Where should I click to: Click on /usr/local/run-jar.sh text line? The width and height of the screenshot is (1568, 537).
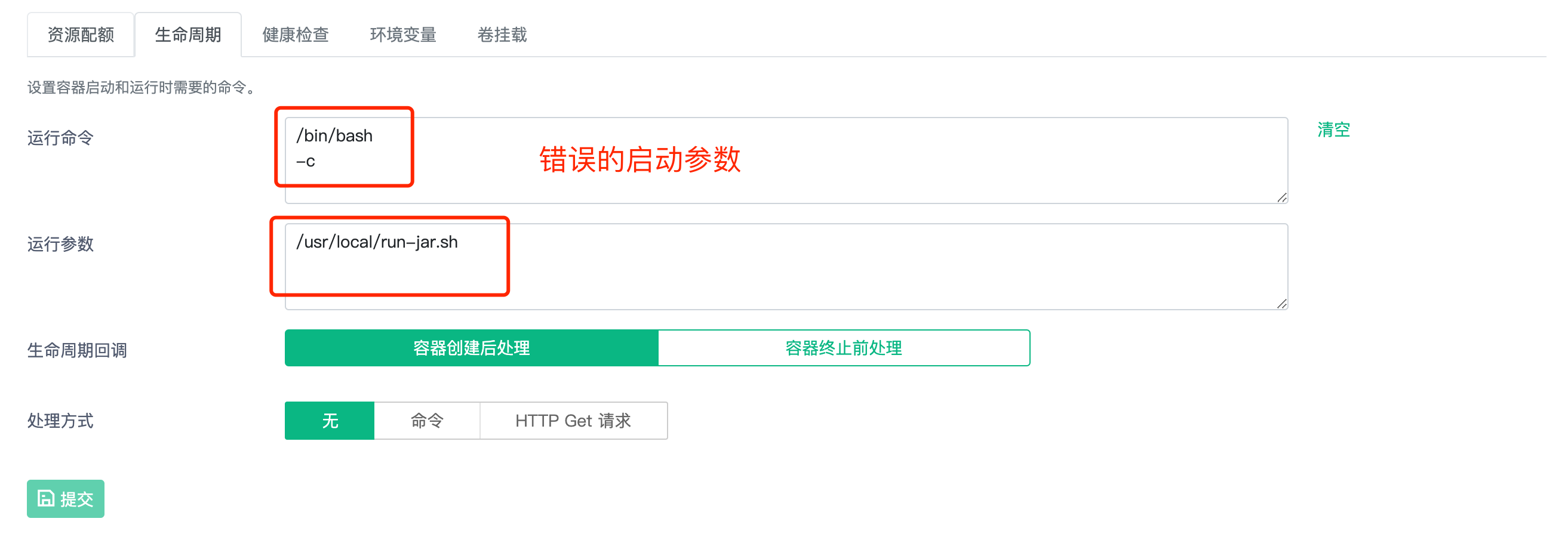(x=377, y=242)
